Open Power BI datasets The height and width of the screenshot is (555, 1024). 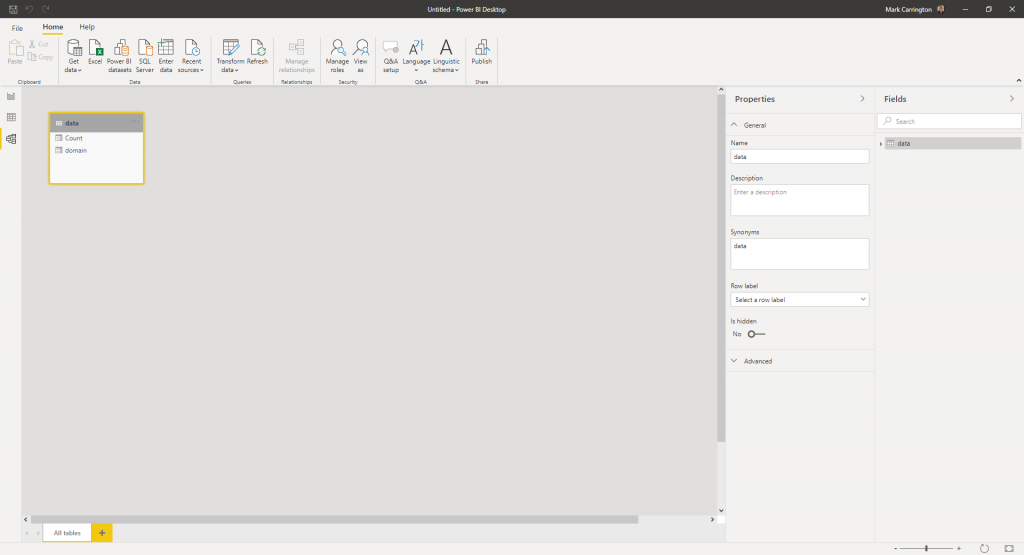(x=120, y=56)
